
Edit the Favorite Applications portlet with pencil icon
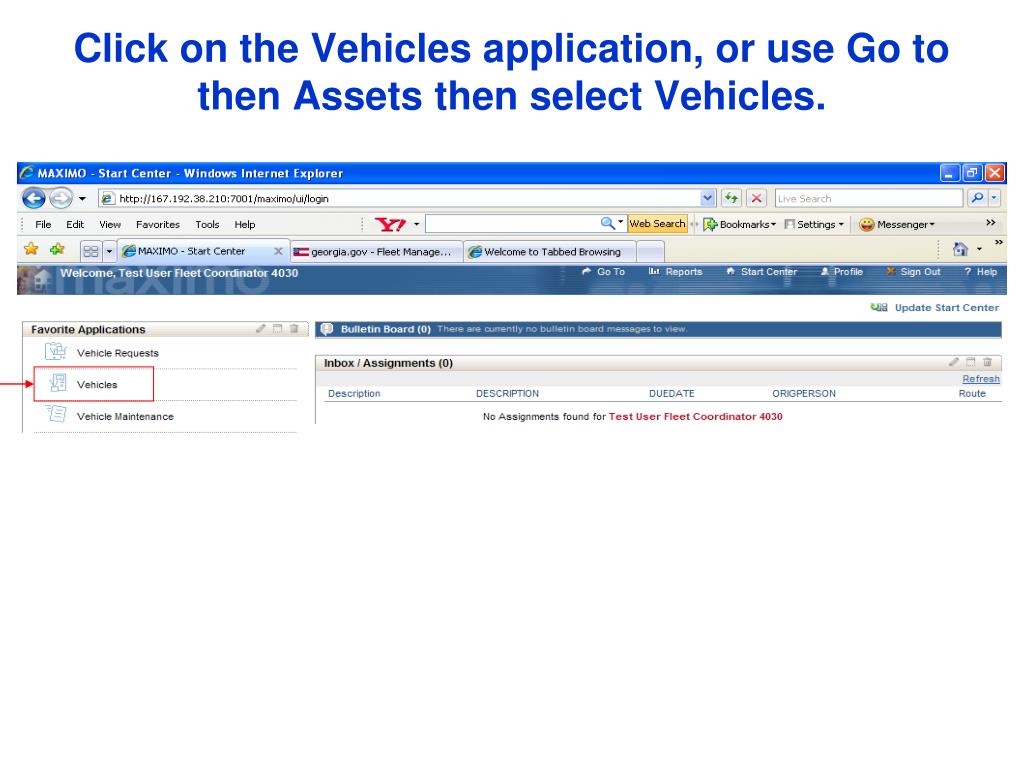[261, 328]
